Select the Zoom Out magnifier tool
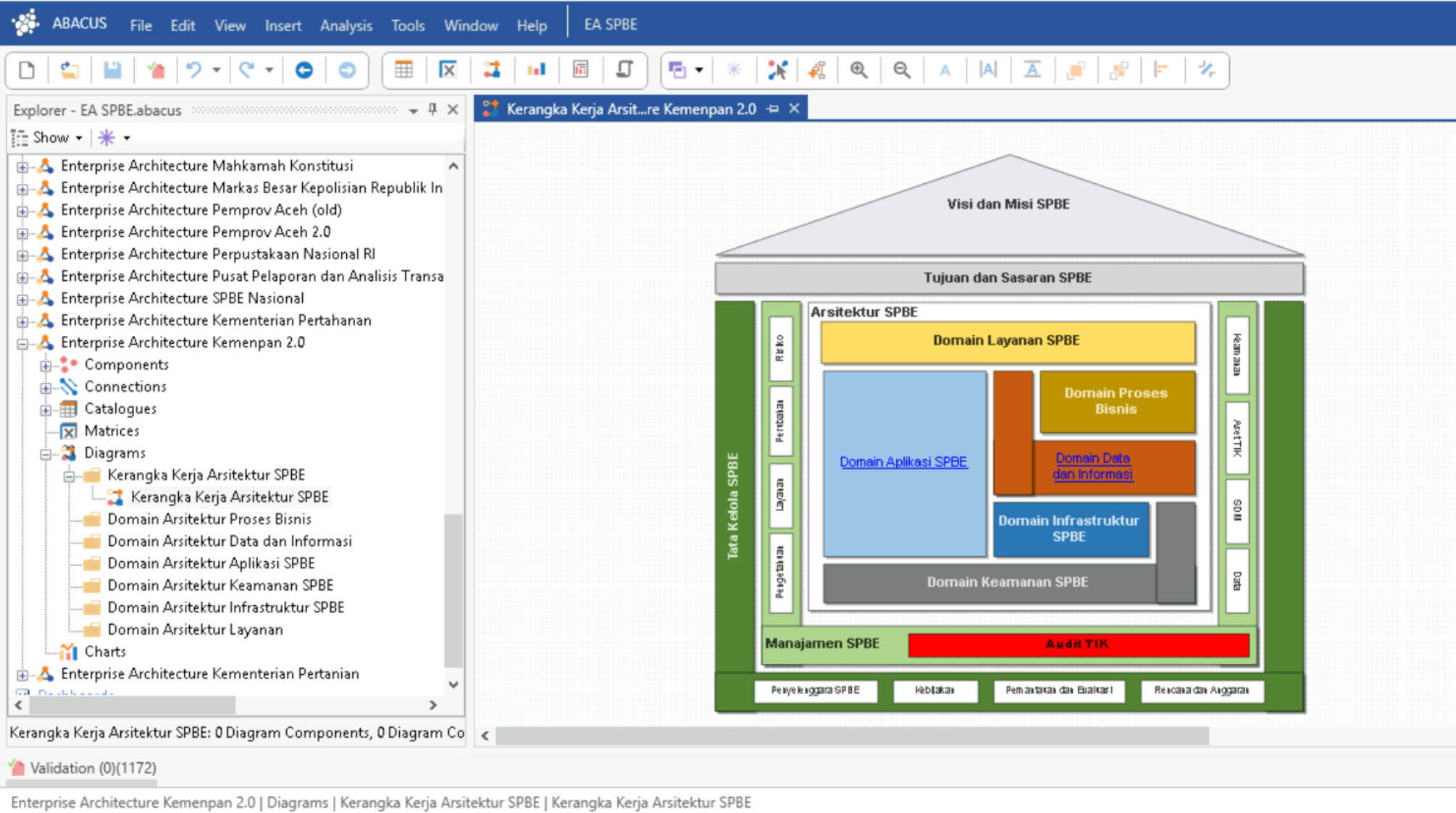Viewport: 1456px width, 813px height. (903, 70)
